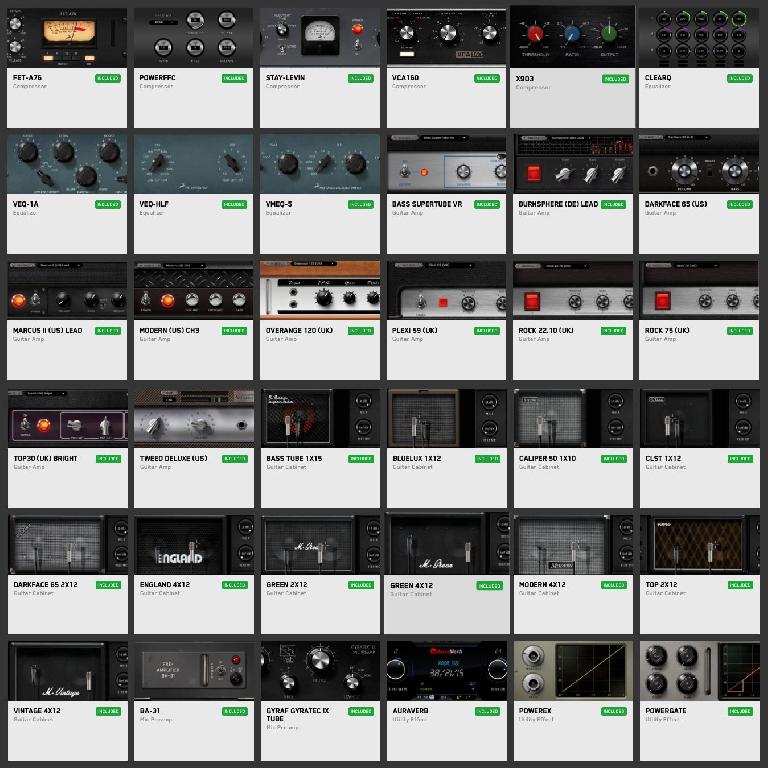
Task: Click the "GYRAF GYRATEC IX TUBE" title text
Action: coord(297,714)
